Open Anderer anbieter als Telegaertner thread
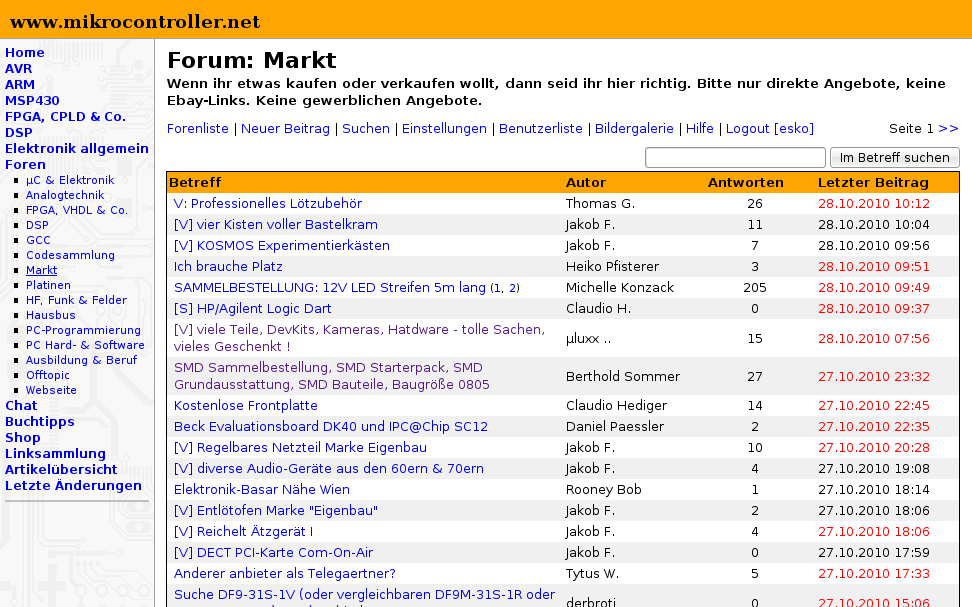 [x=285, y=574]
